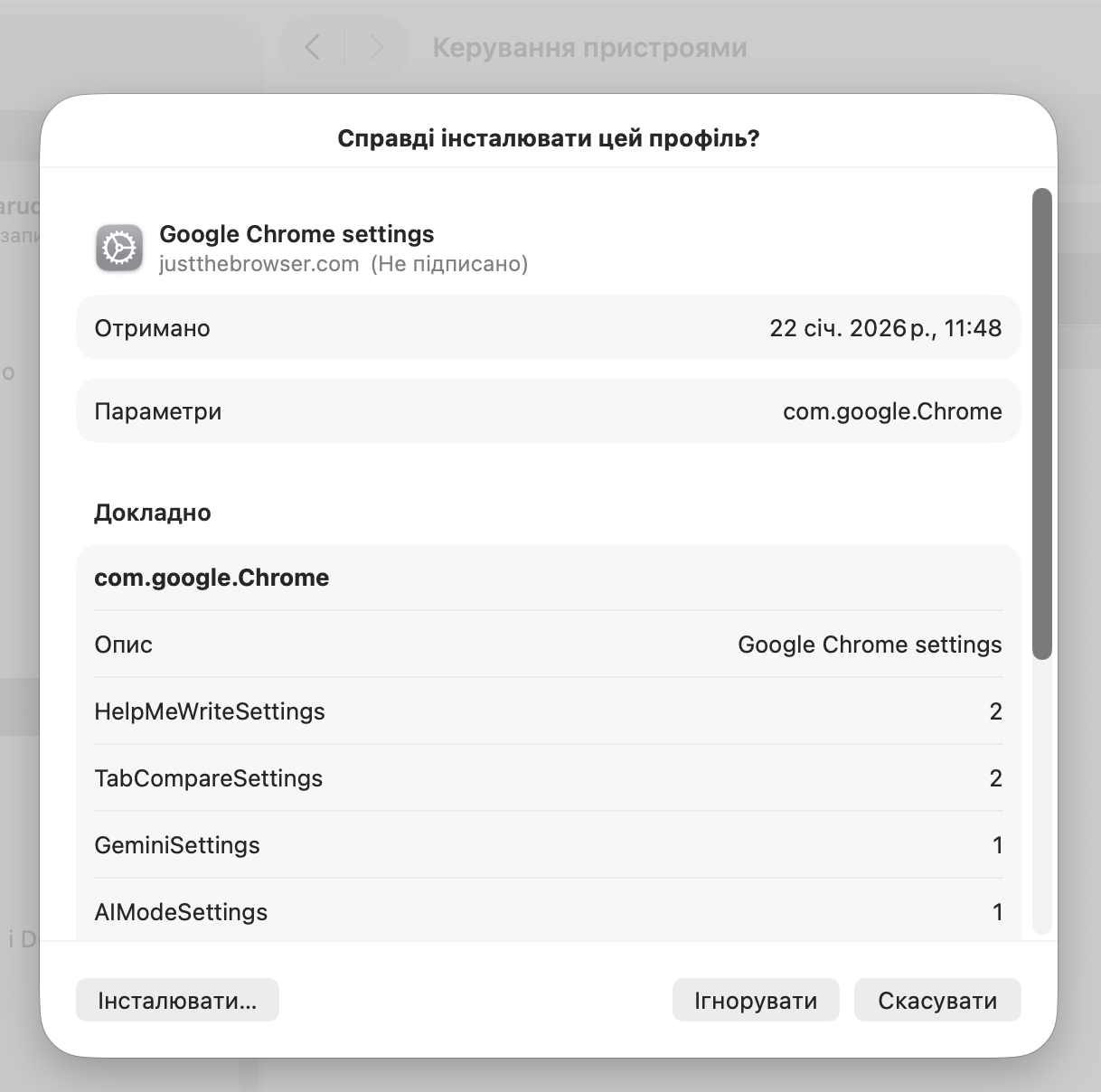
Task: Click the install profile dialog heading
Action: click(548, 138)
